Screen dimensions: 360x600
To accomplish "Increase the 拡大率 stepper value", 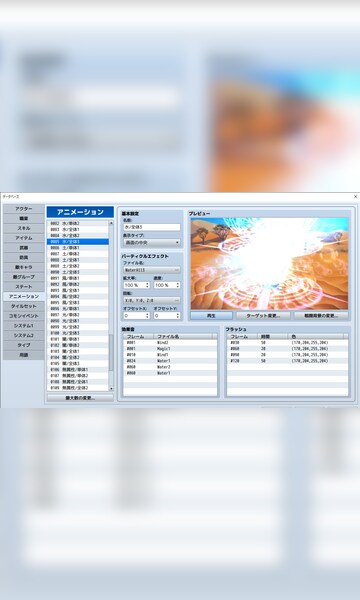I will [147, 284].
